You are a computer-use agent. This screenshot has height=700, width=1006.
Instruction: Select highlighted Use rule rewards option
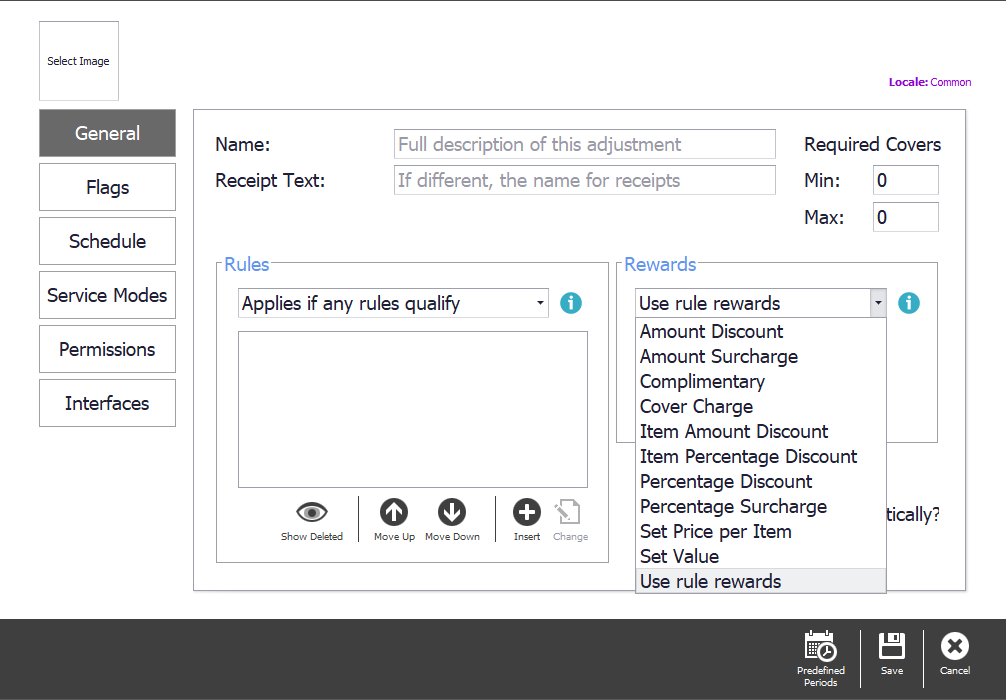761,581
